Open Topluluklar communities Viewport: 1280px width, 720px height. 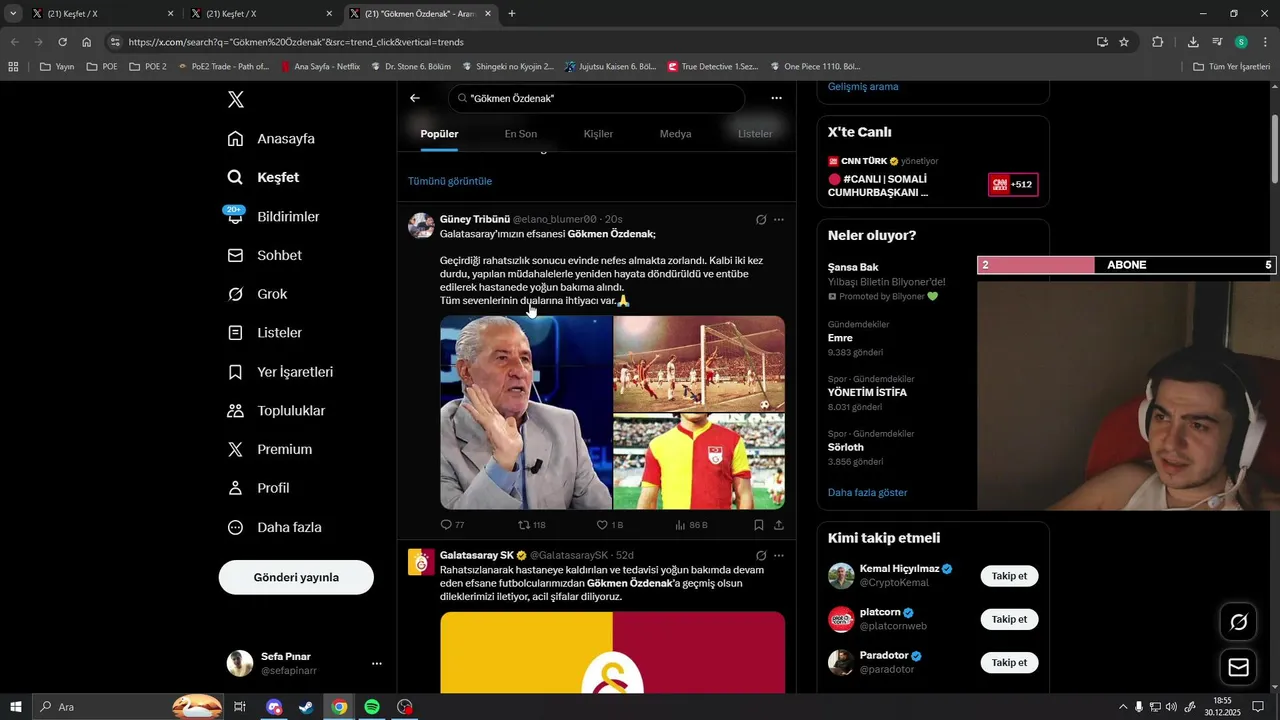tap(277, 411)
